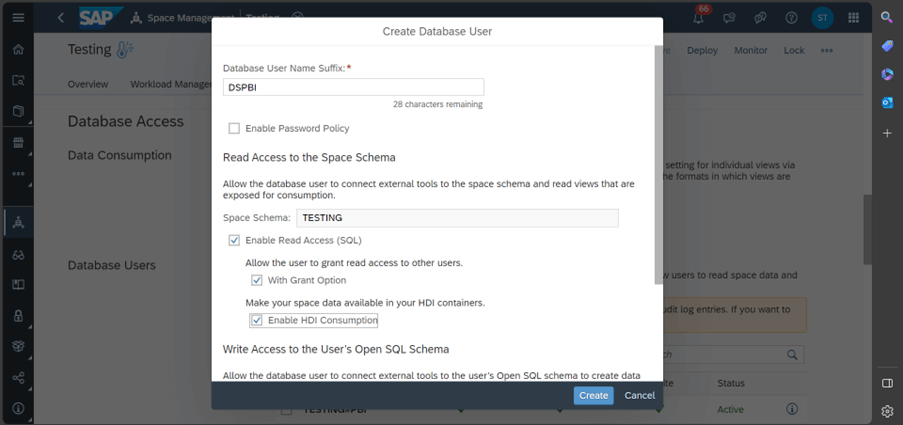Open the browser sidebar shopping tag icon
903x425 pixels.
[x=887, y=45]
